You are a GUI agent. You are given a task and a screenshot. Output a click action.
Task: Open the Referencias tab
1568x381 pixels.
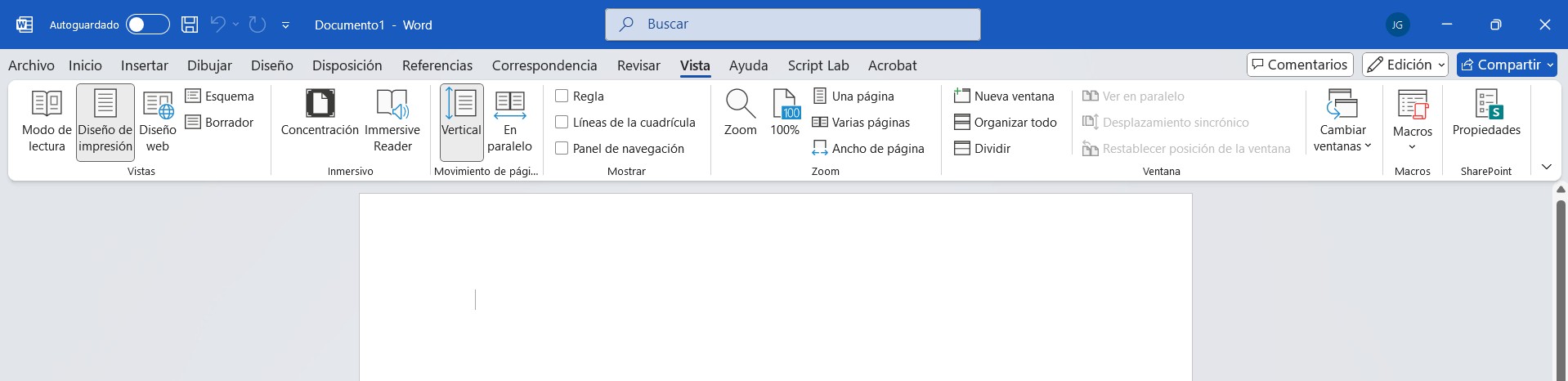(x=437, y=65)
